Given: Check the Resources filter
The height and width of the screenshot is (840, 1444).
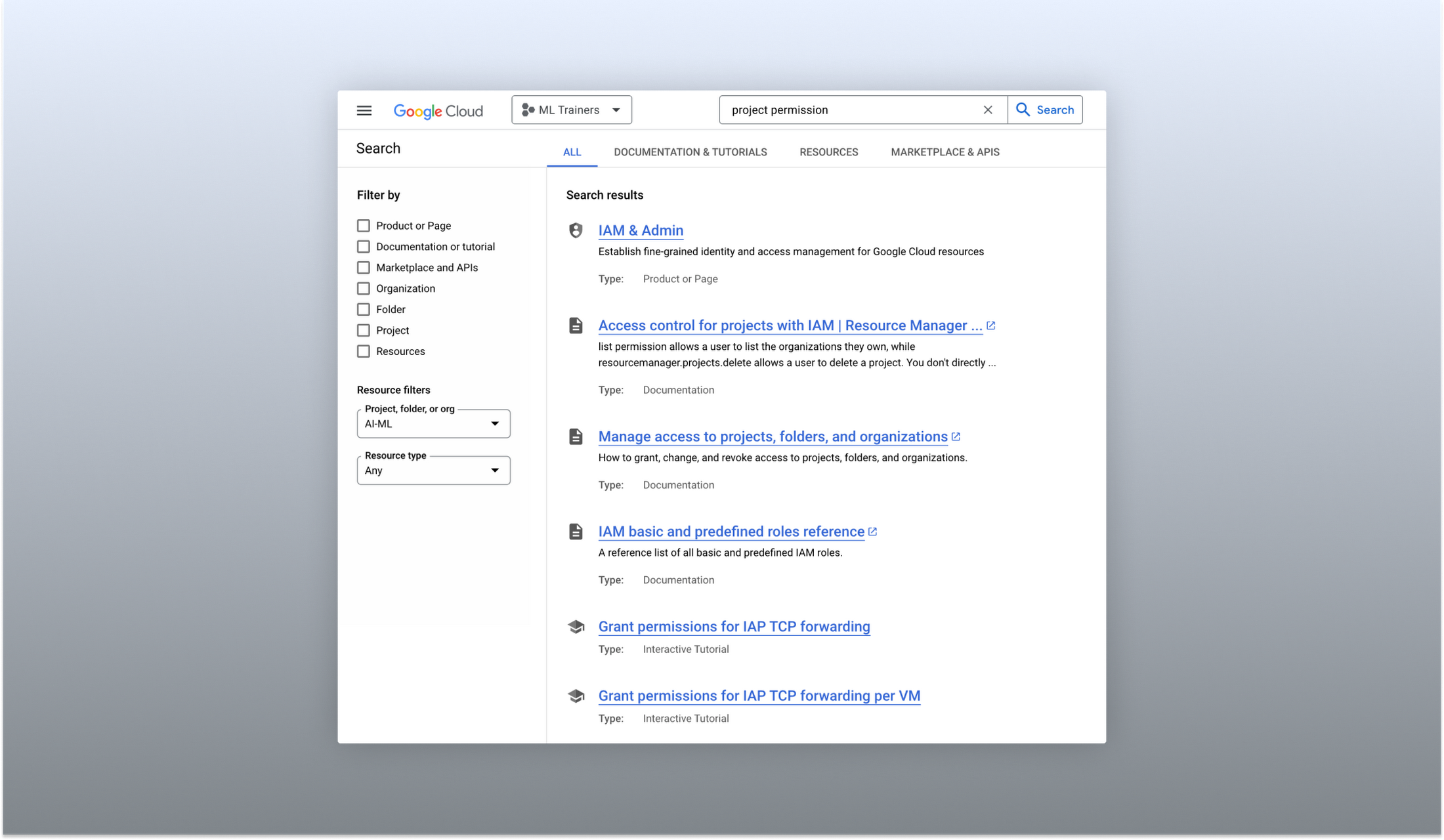Looking at the screenshot, I should coord(363,352).
